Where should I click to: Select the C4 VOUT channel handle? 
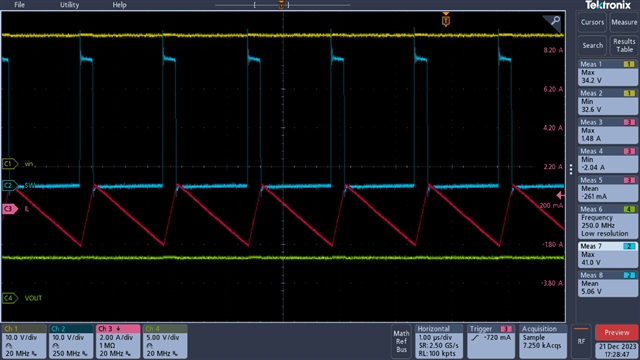click(10, 298)
